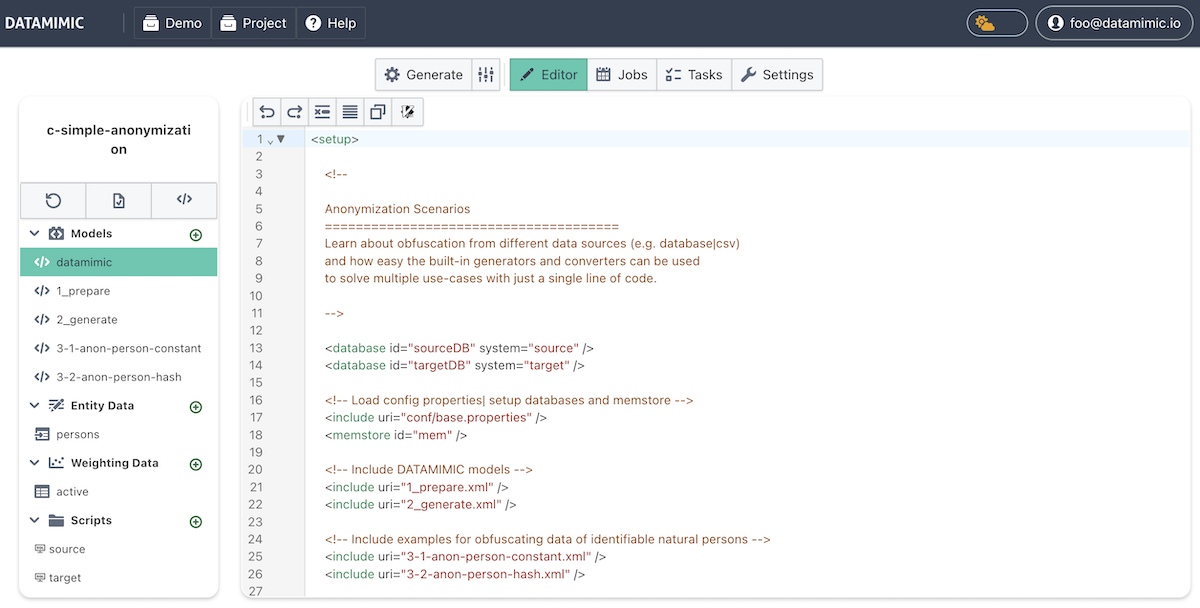
Task: Click the clear-line icon beside the redo arrow
Action: 322,112
